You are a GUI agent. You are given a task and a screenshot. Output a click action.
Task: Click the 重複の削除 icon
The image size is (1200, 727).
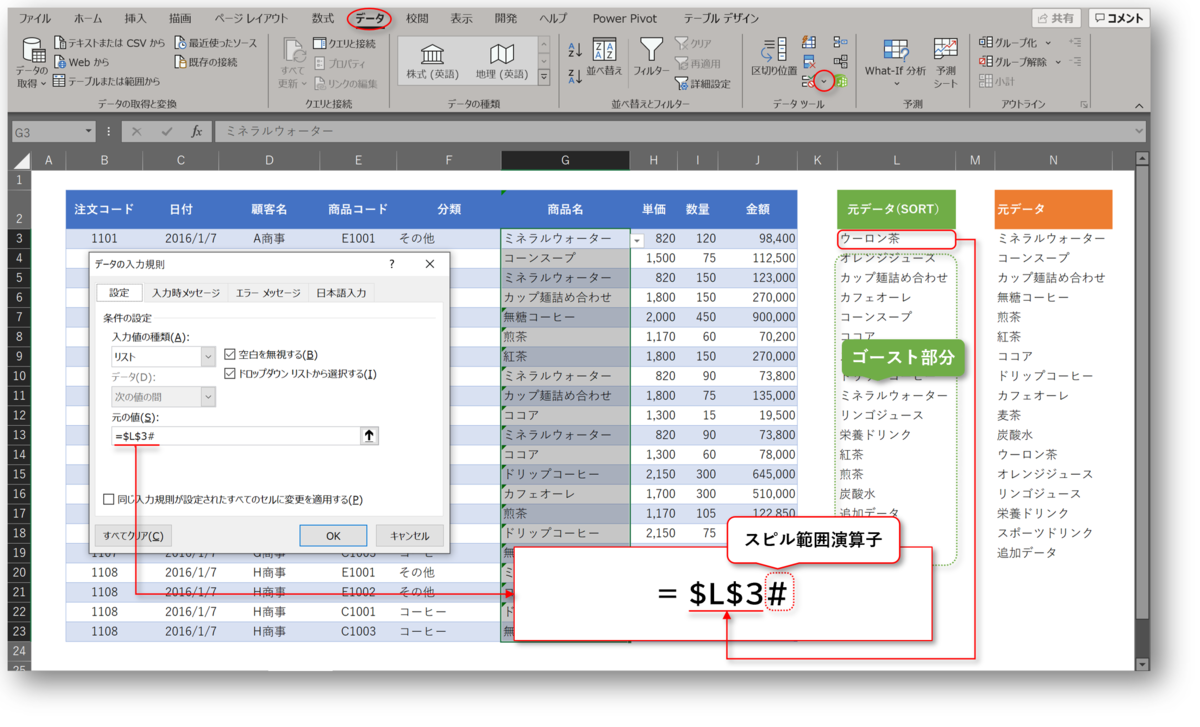click(x=809, y=62)
